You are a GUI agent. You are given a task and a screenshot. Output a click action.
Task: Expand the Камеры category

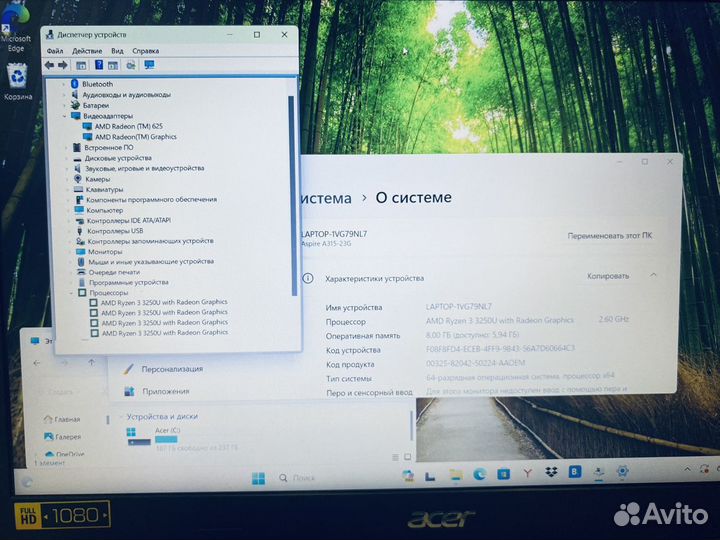point(67,179)
